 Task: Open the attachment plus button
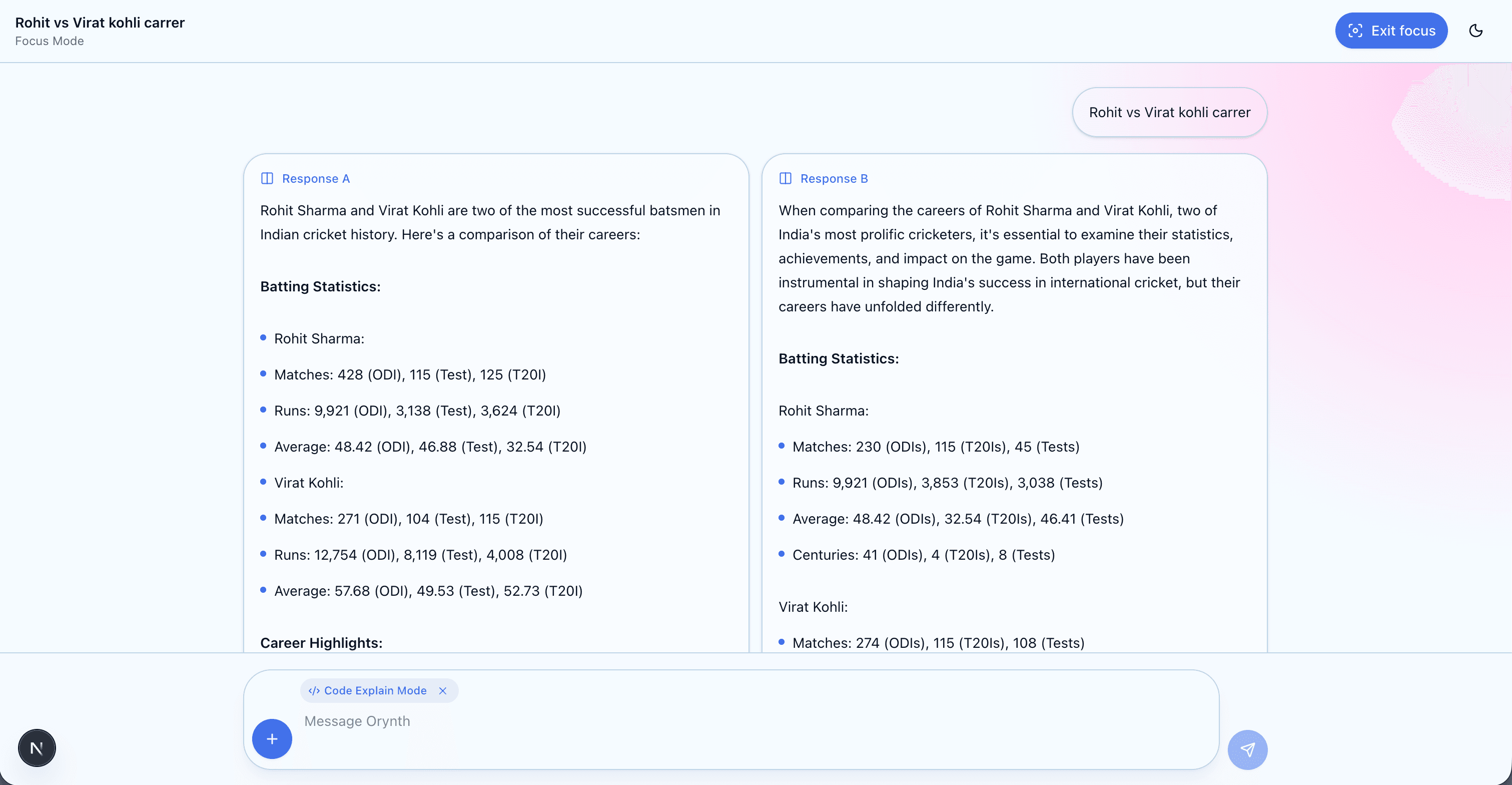(x=272, y=738)
